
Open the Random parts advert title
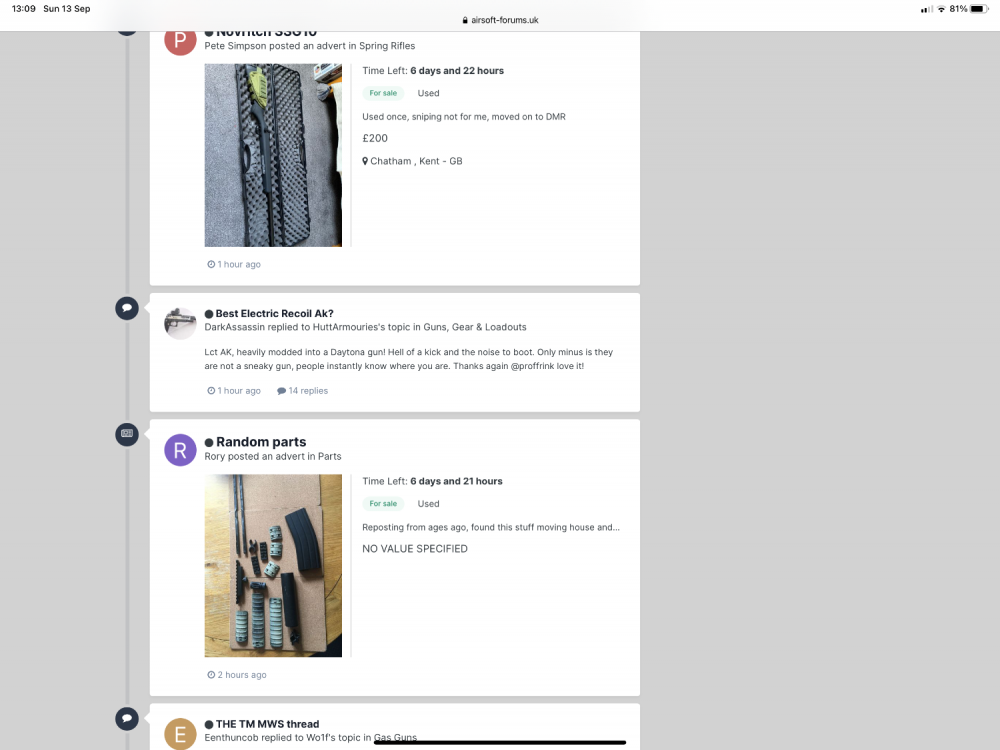click(261, 442)
